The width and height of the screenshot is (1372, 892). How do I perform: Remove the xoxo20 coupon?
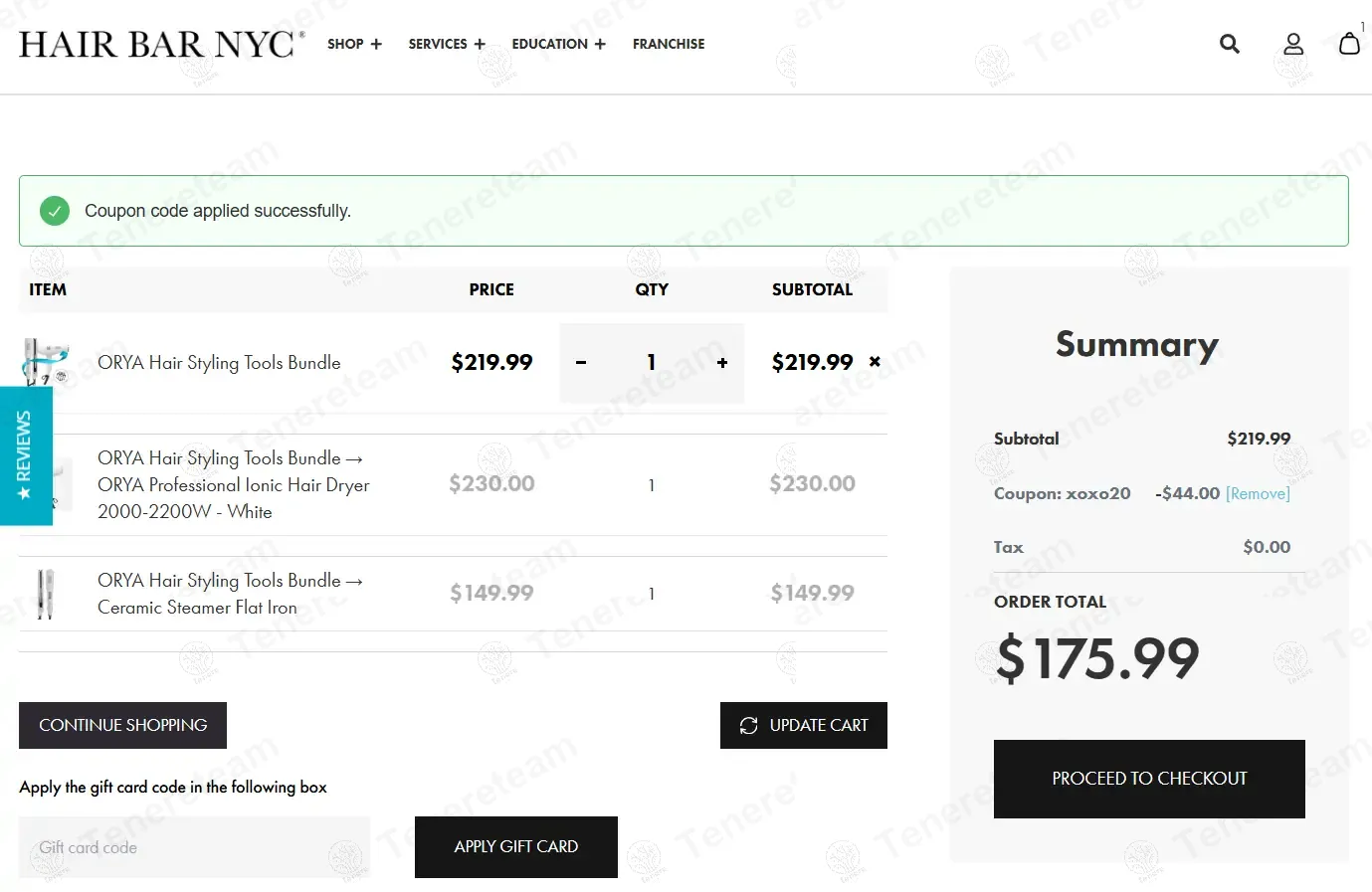[1258, 493]
